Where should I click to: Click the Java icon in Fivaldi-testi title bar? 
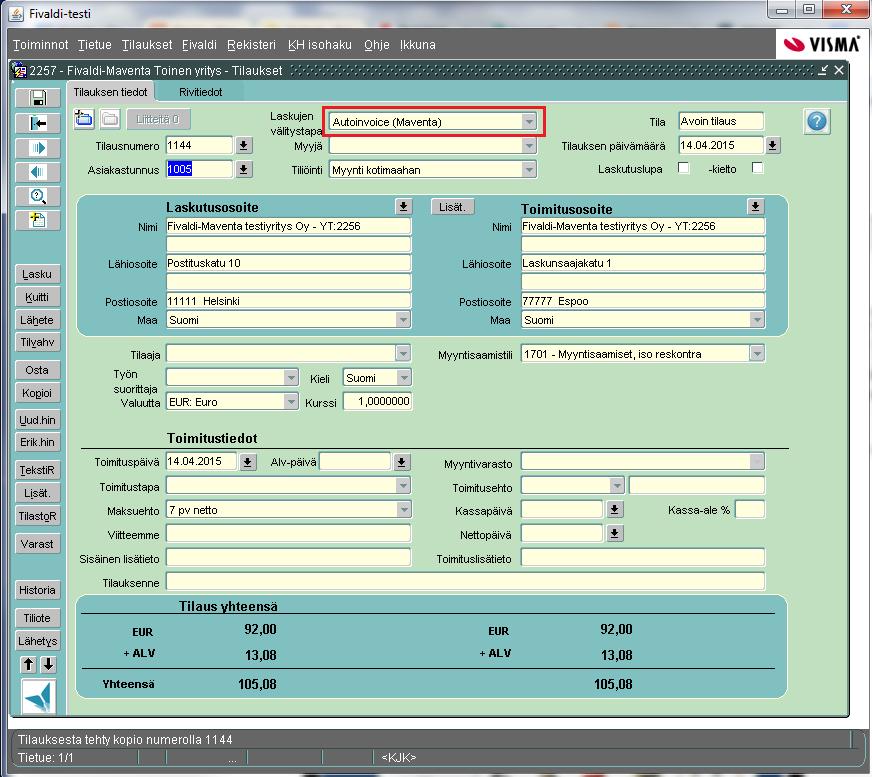tap(17, 13)
